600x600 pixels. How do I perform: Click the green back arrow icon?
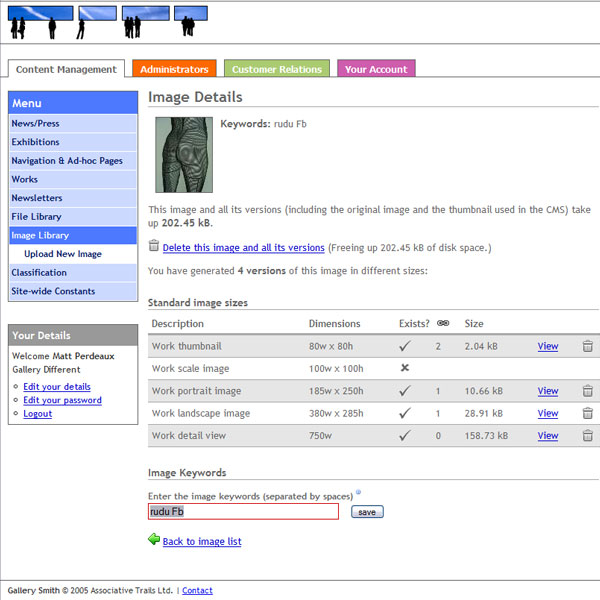click(154, 539)
